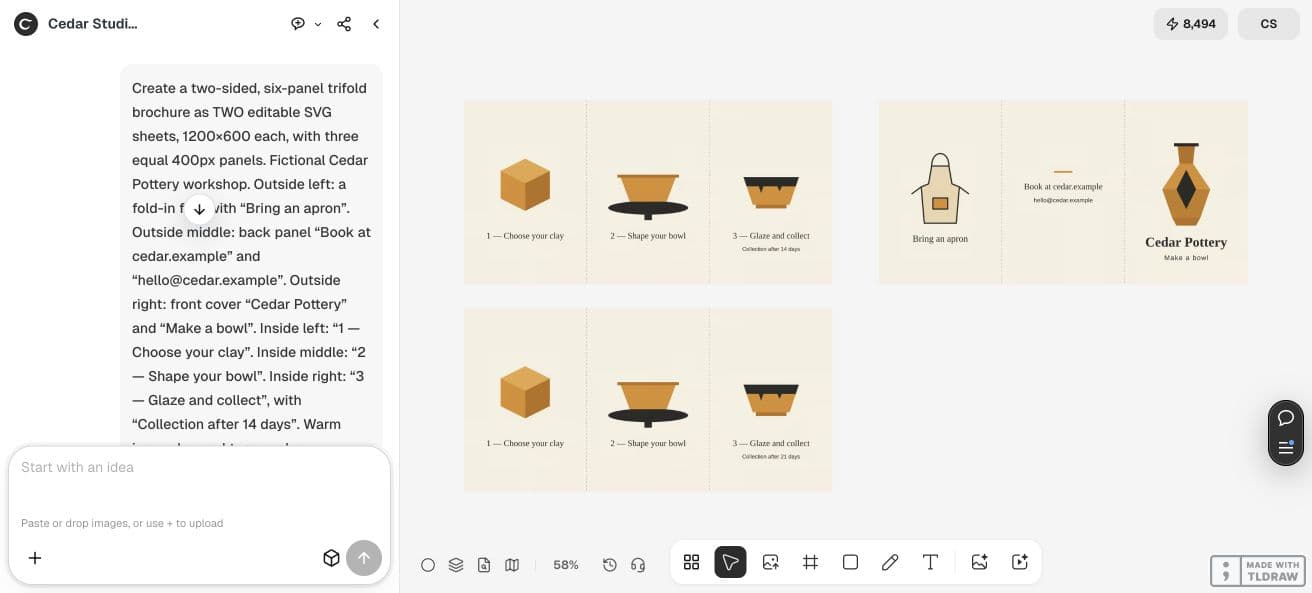Pick the Frame hash tool
Image resolution: width=1312 pixels, height=593 pixels.
tap(810, 562)
